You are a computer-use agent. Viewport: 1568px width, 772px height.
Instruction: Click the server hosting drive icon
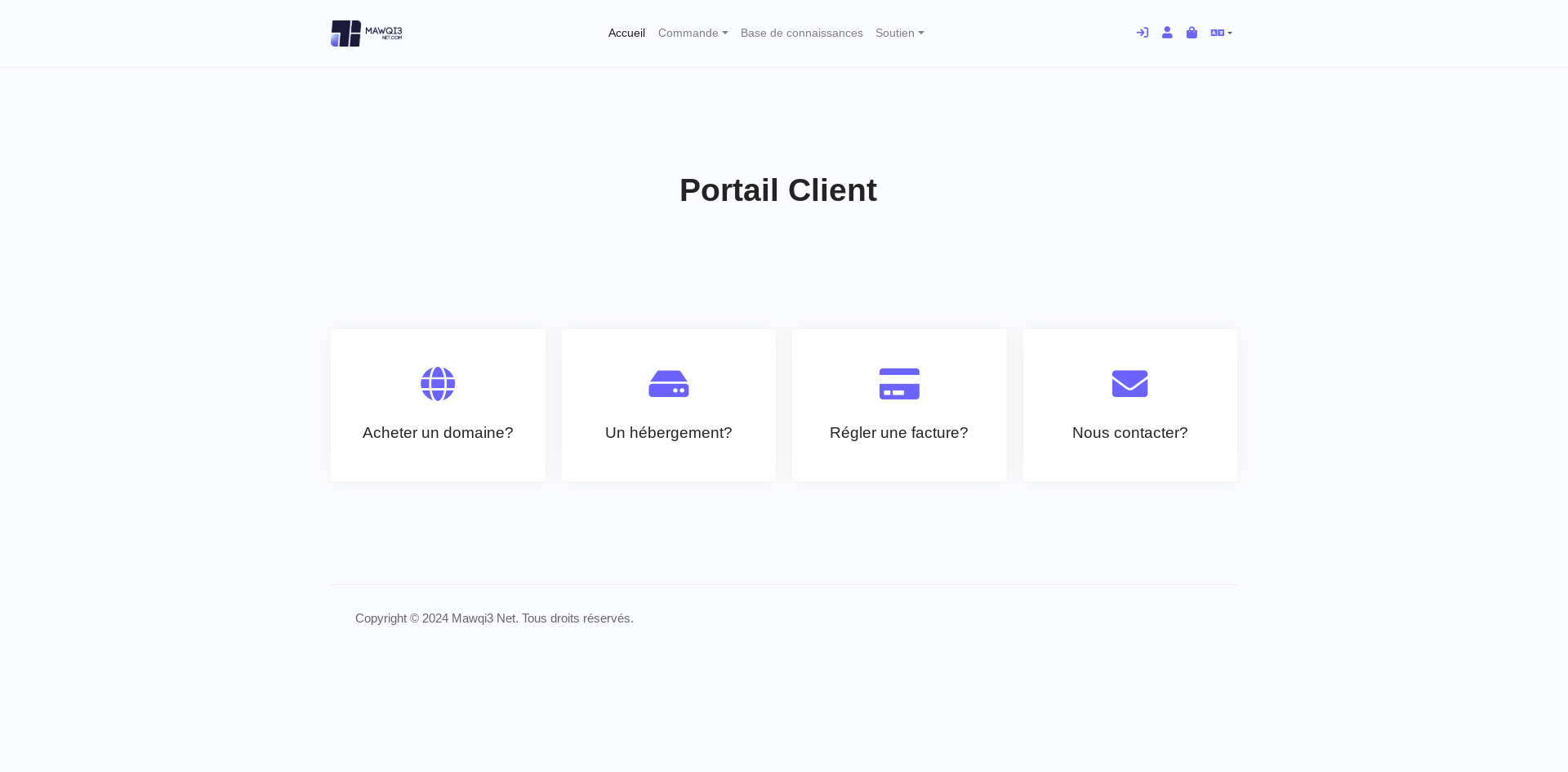668,384
